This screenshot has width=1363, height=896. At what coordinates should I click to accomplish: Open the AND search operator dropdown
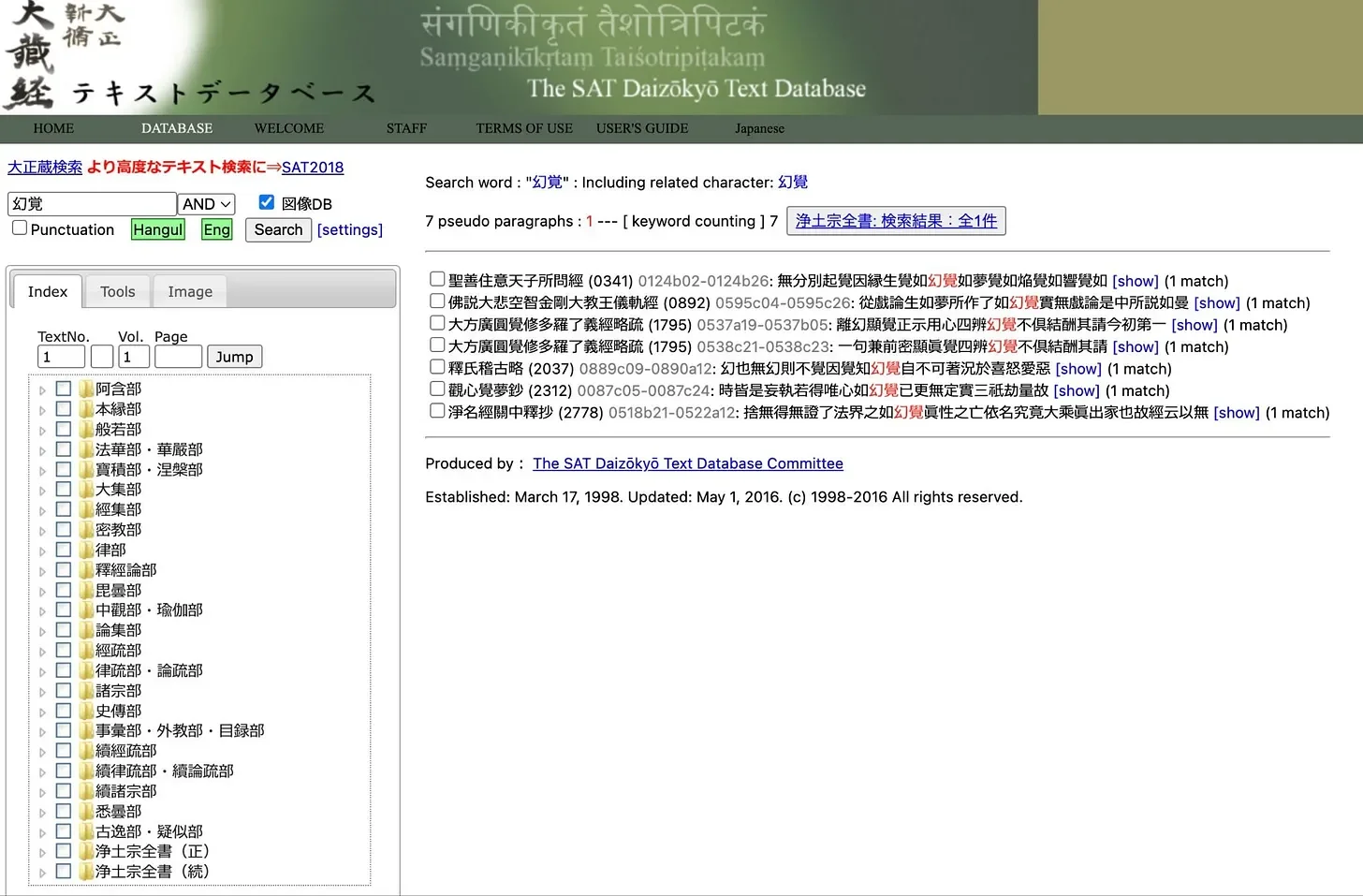tap(205, 203)
